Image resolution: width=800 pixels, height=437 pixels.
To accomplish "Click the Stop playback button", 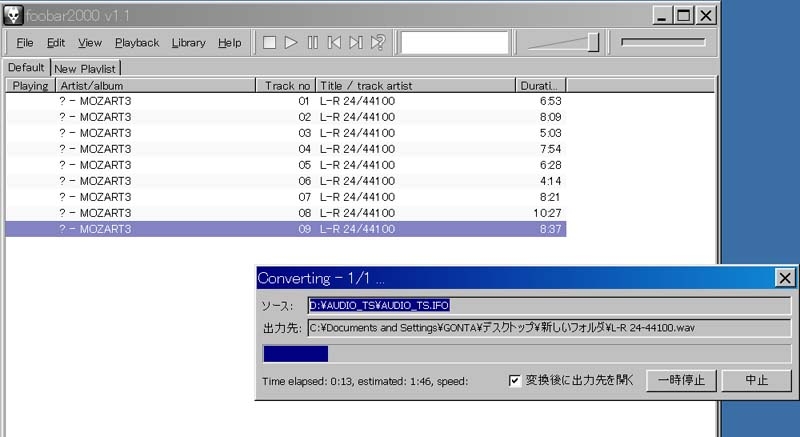I will (x=269, y=43).
